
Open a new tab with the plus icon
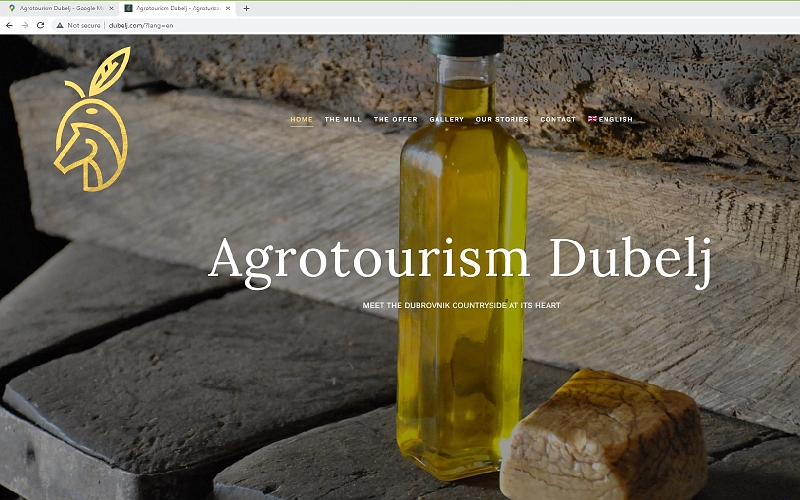(x=246, y=8)
